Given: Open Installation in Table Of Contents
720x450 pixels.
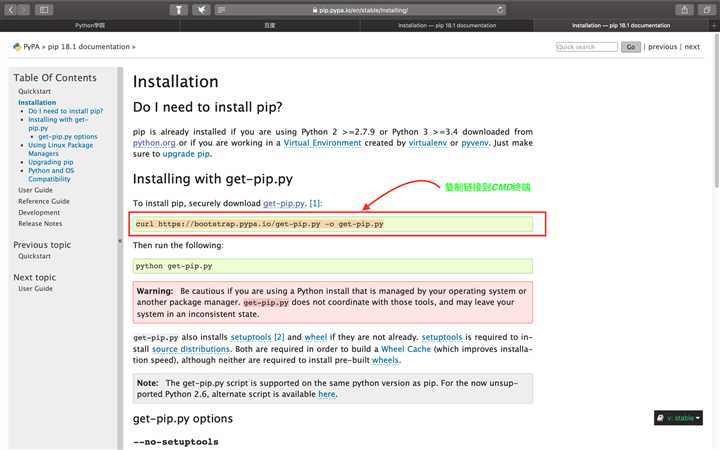Looking at the screenshot, I should tap(37, 102).
